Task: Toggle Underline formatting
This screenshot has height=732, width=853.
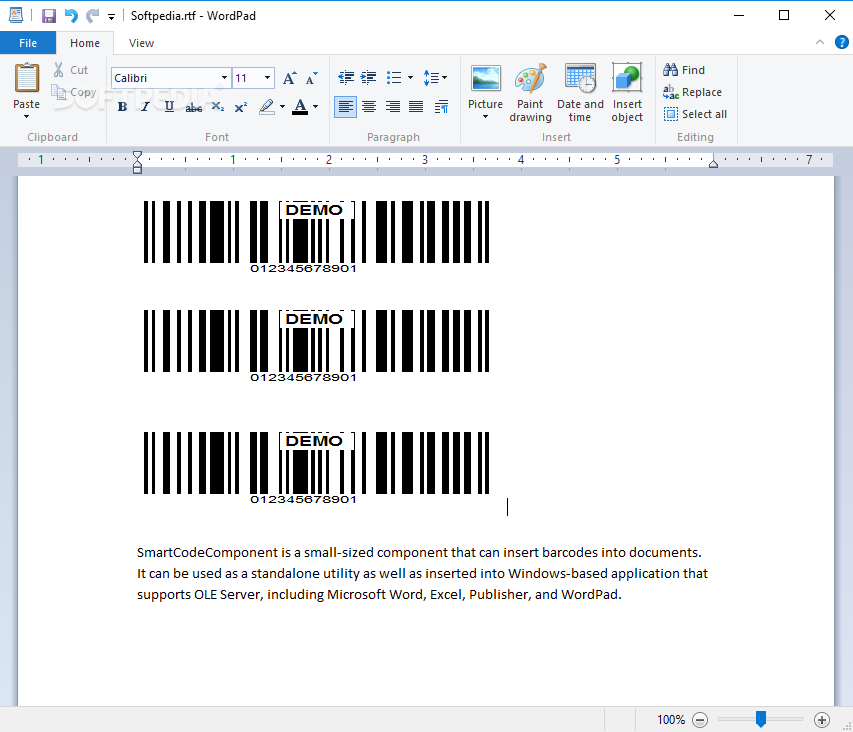Action: [x=169, y=107]
